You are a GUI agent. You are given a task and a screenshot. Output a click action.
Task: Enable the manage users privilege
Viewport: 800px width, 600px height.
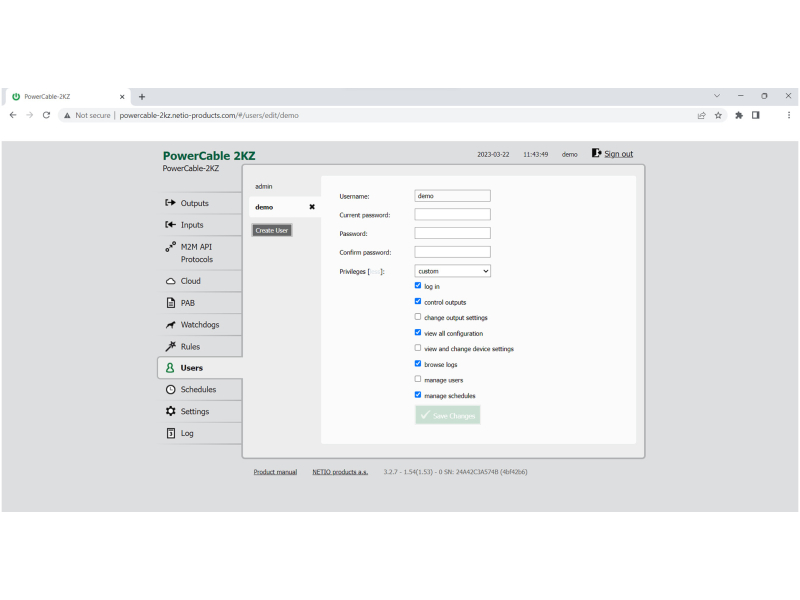point(418,379)
